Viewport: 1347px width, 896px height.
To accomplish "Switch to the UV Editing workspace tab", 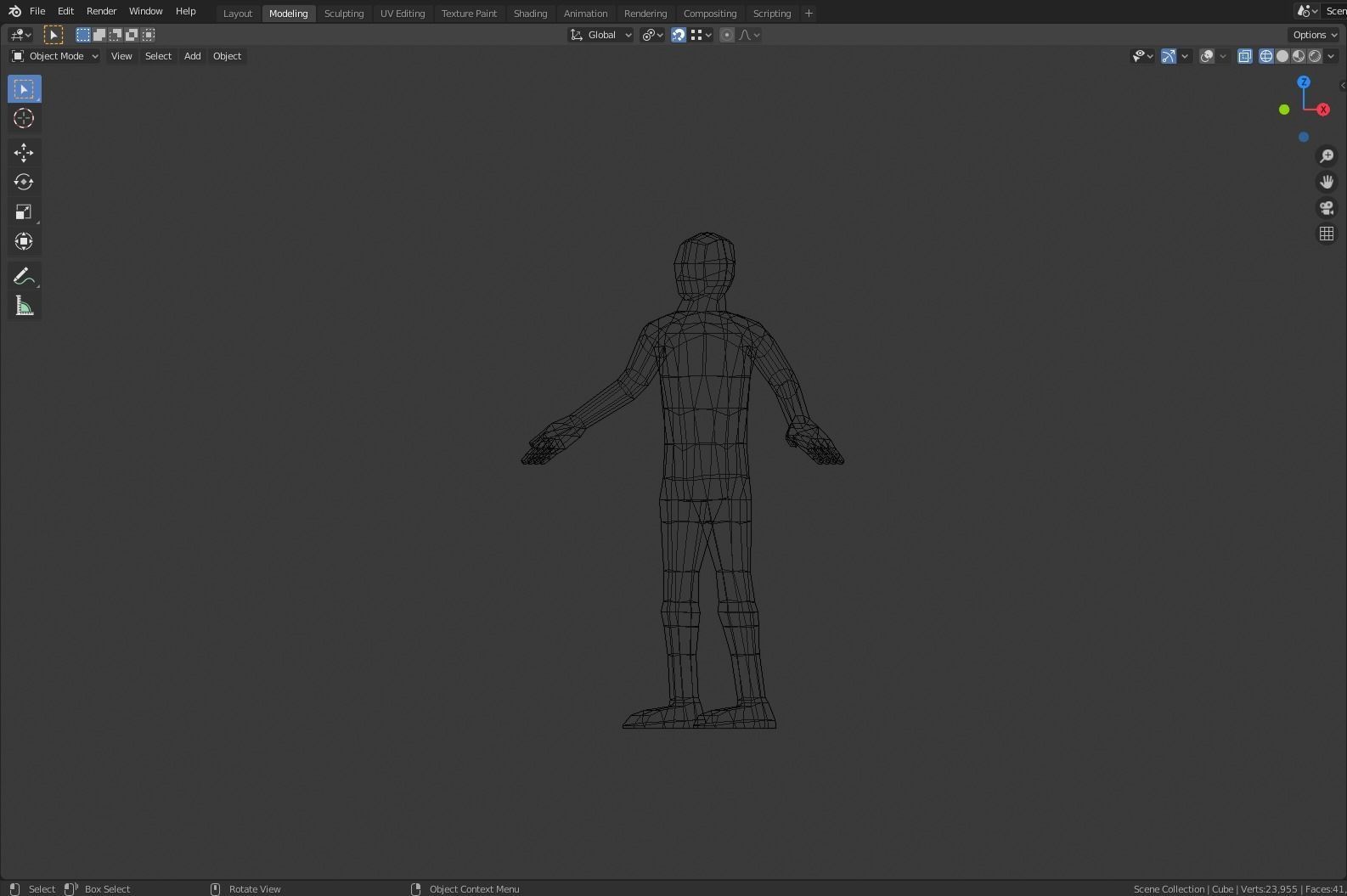I will [x=403, y=14].
